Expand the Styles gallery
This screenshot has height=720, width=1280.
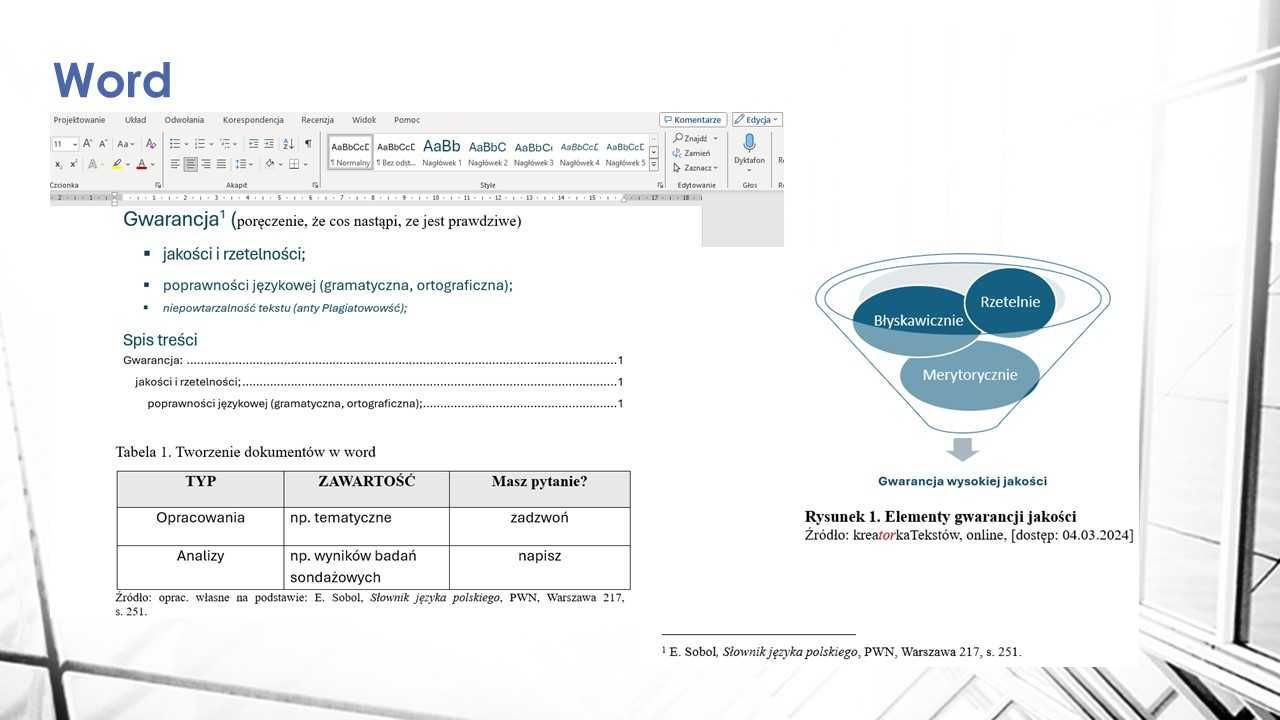point(654,165)
